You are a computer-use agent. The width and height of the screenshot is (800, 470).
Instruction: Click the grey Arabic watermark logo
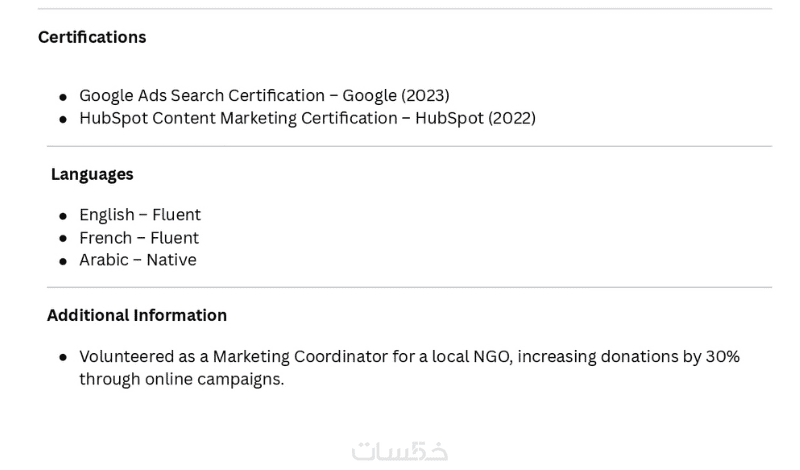click(400, 451)
